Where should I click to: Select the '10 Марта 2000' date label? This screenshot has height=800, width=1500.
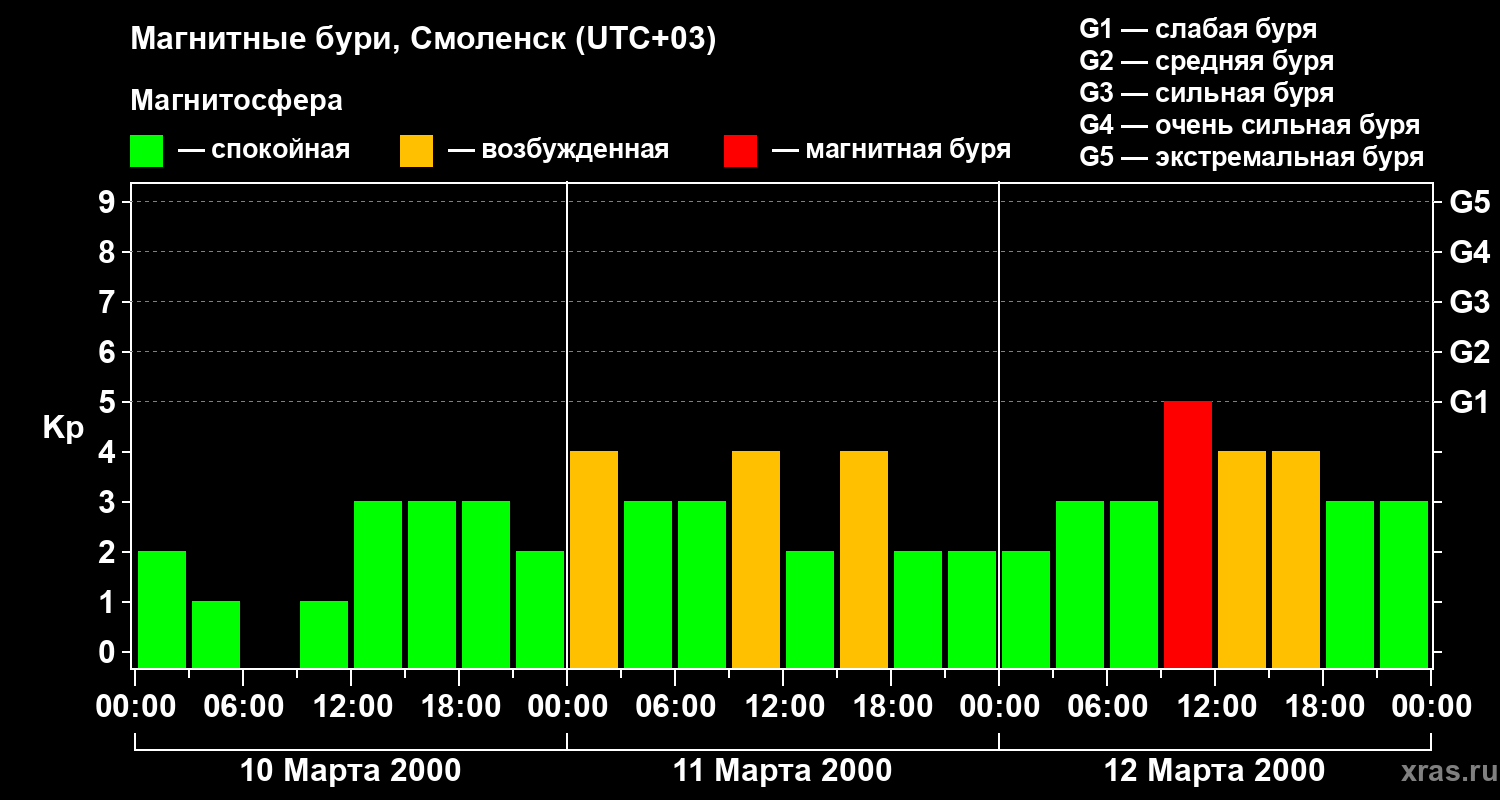(x=351, y=771)
